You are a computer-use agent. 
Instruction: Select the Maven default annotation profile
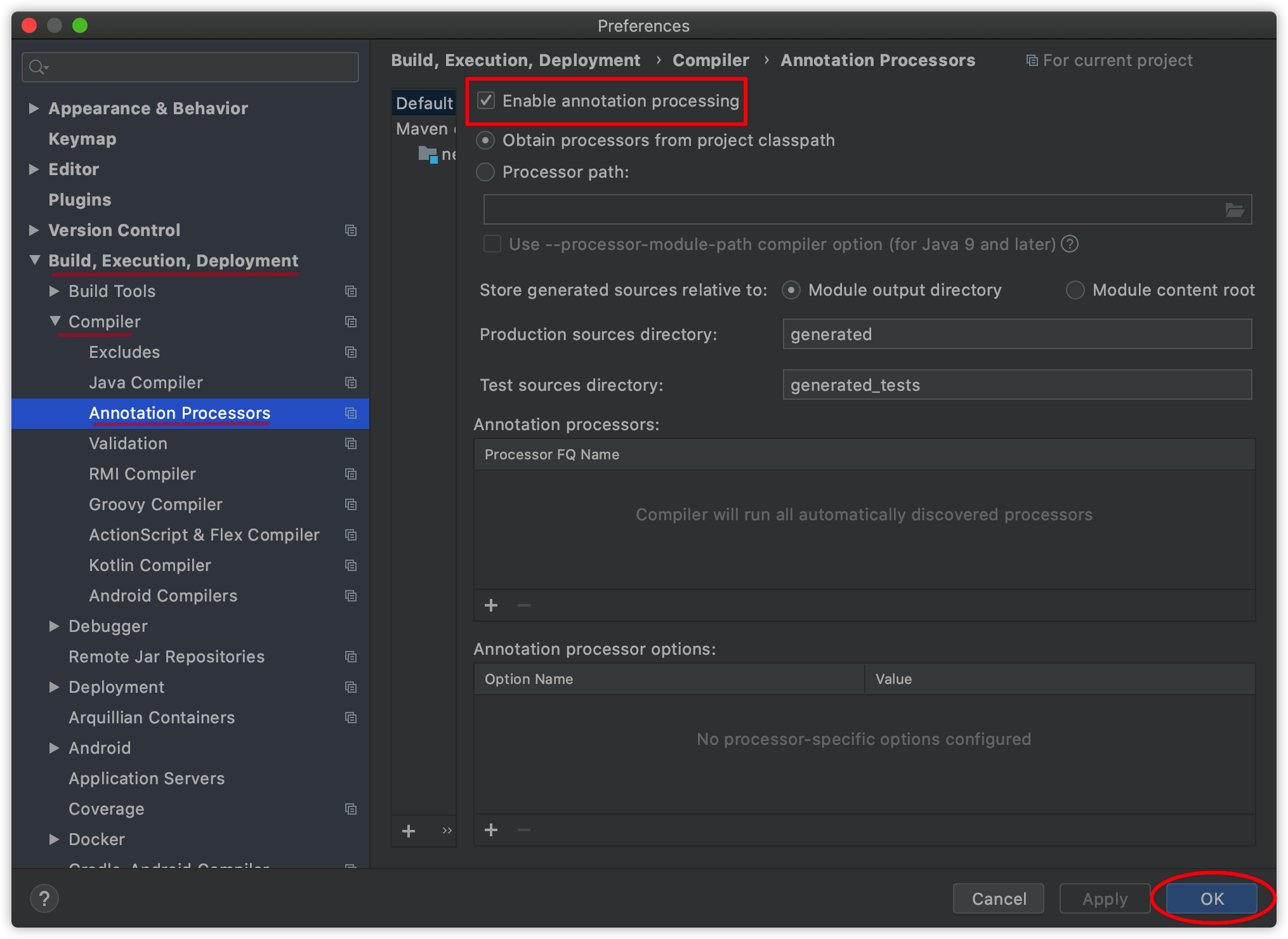tap(424, 129)
